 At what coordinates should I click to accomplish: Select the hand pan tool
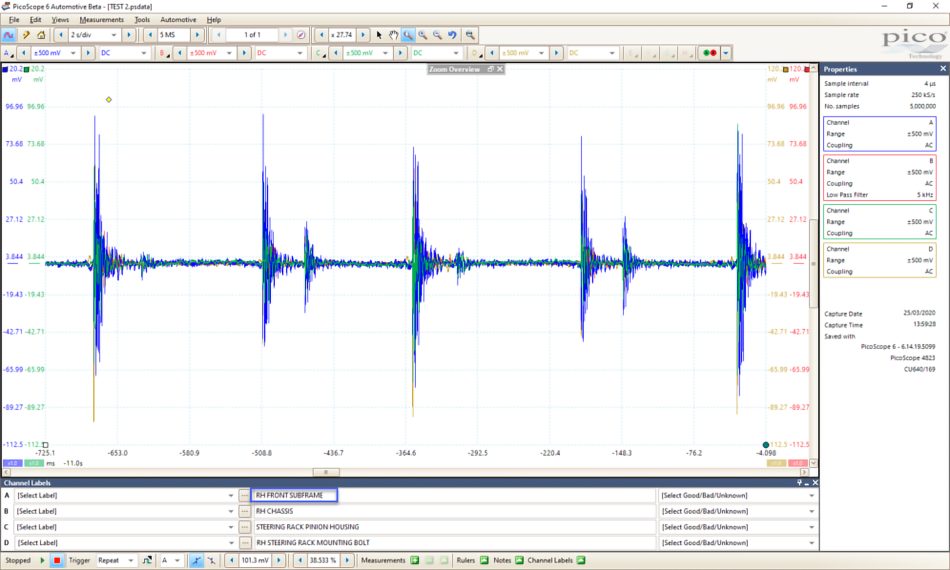pyautogui.click(x=393, y=35)
